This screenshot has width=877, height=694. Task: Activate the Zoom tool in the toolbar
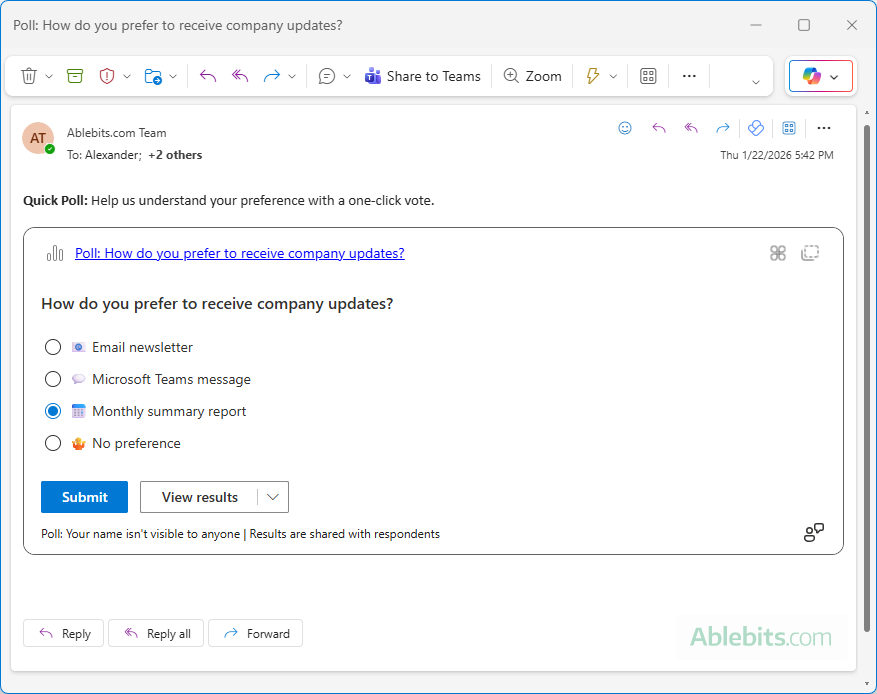pos(532,75)
